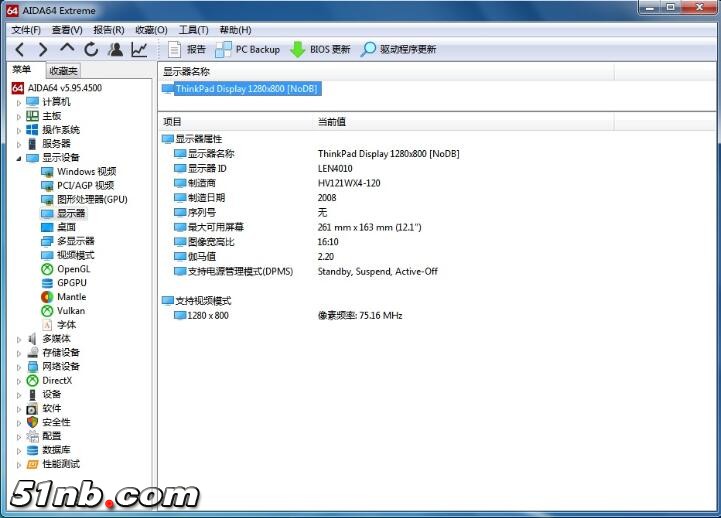The height and width of the screenshot is (518, 721).
Task: Click the 当前值 column header
Action: (331, 121)
